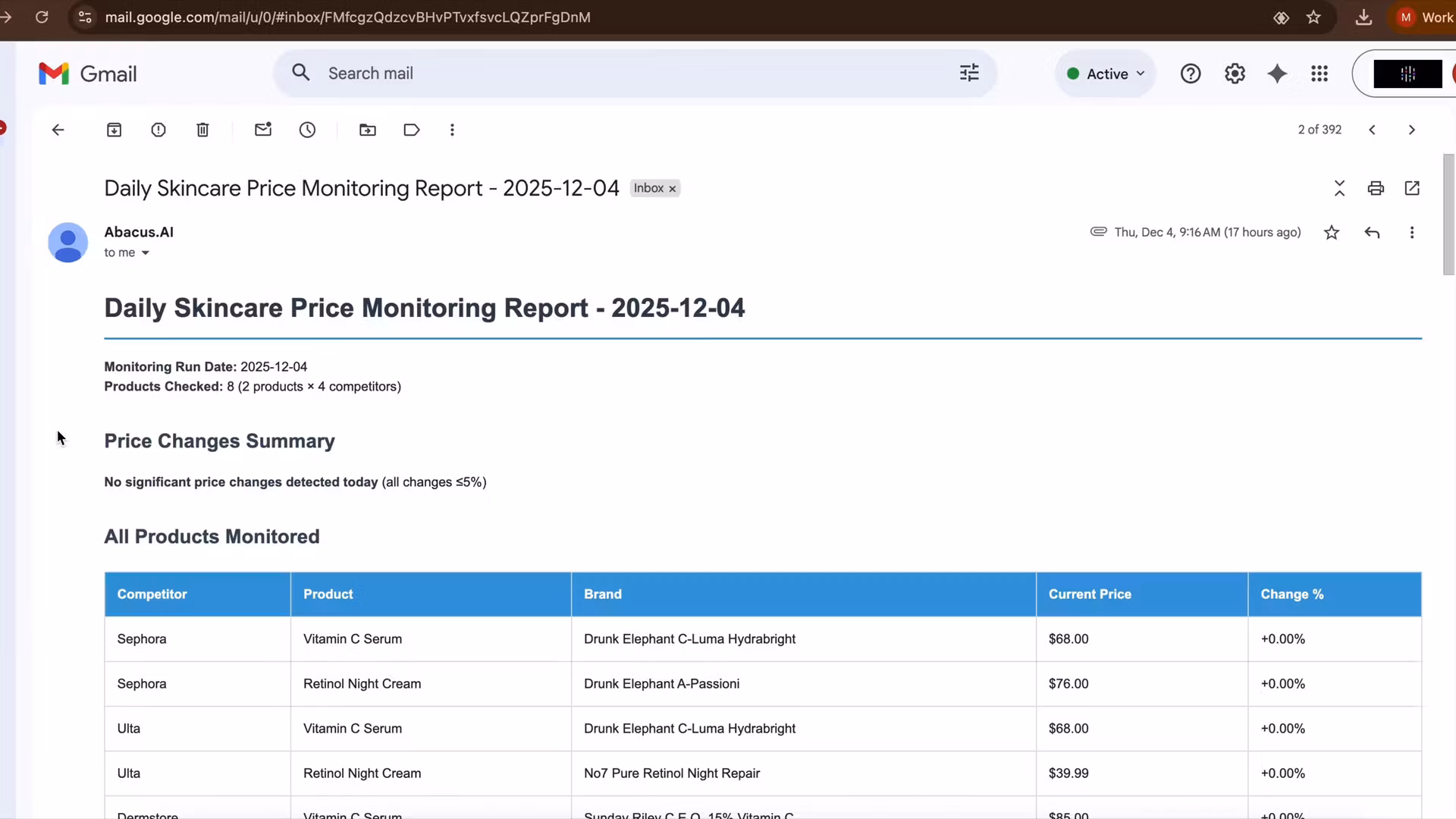Focus the Search mail field
The image size is (1456, 819).
pyautogui.click(x=637, y=74)
